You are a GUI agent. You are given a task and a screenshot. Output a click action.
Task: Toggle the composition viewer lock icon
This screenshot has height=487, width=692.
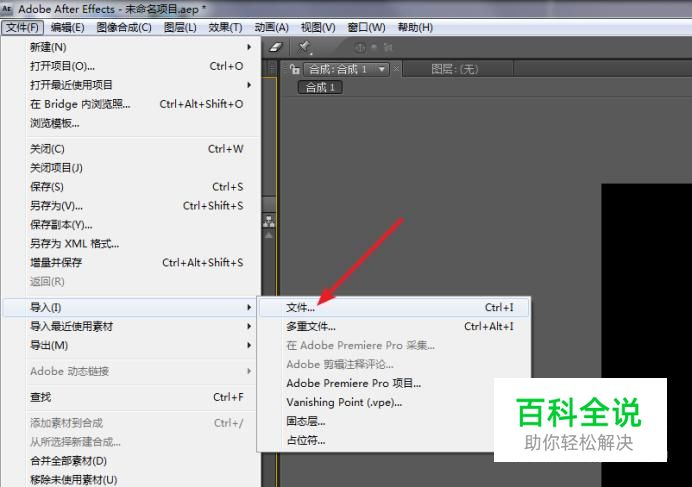[294, 69]
